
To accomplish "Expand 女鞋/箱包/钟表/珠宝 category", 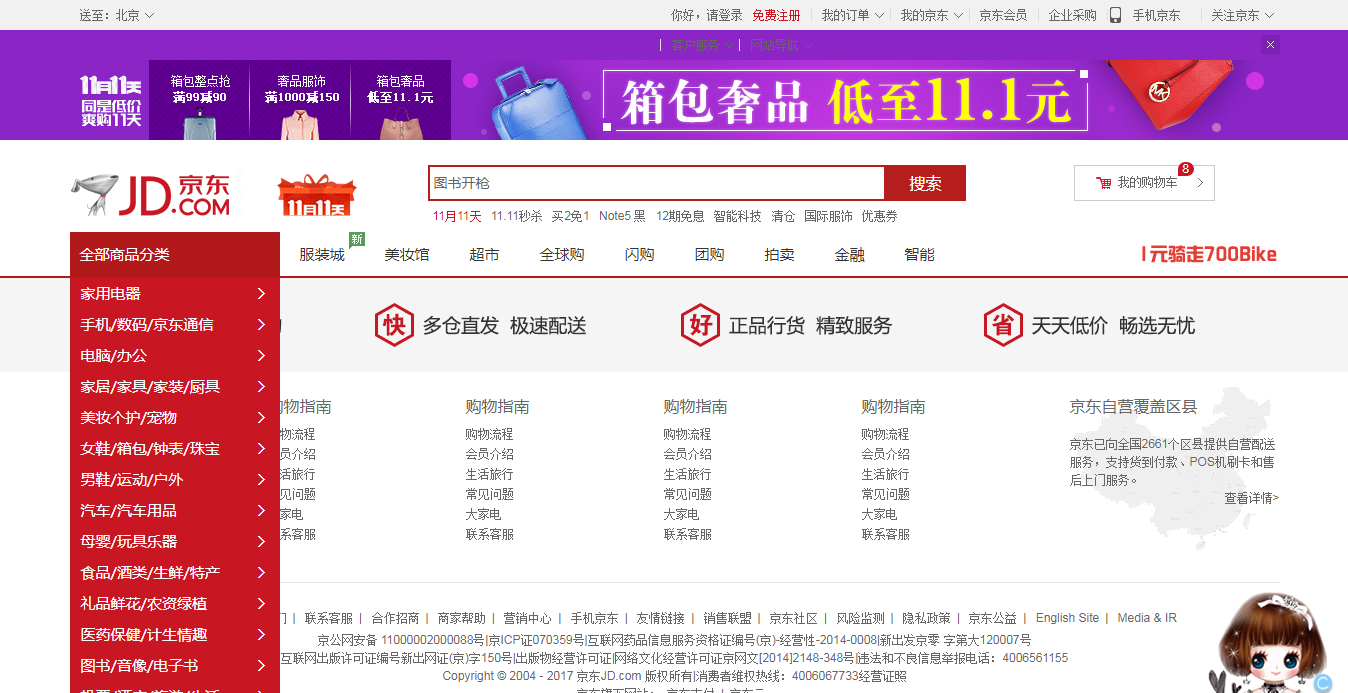I will [x=175, y=448].
